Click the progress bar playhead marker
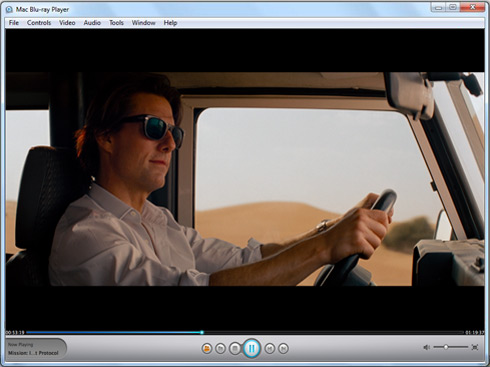The width and height of the screenshot is (490, 367). (202, 332)
